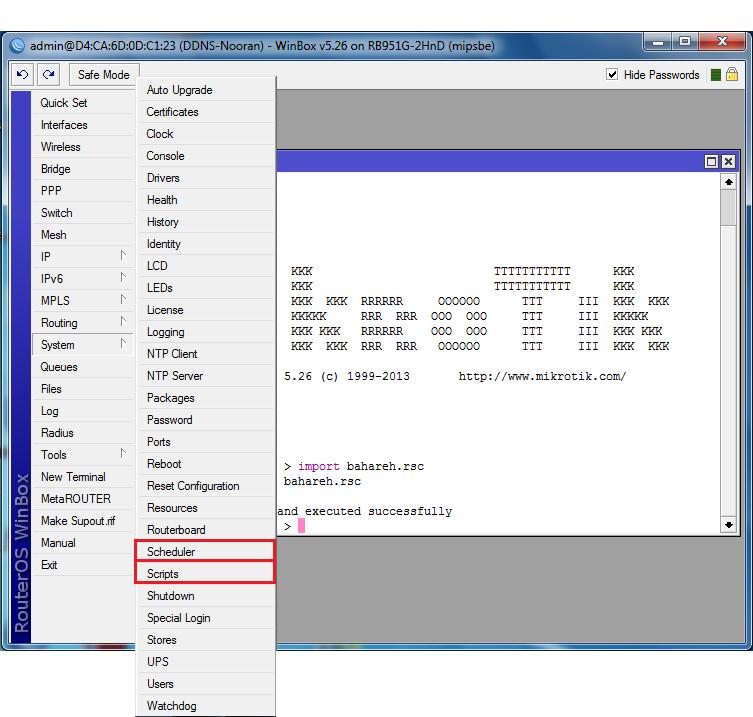The width and height of the screenshot is (753, 717).
Task: Select Routerboard in System submenu
Action: 206,530
